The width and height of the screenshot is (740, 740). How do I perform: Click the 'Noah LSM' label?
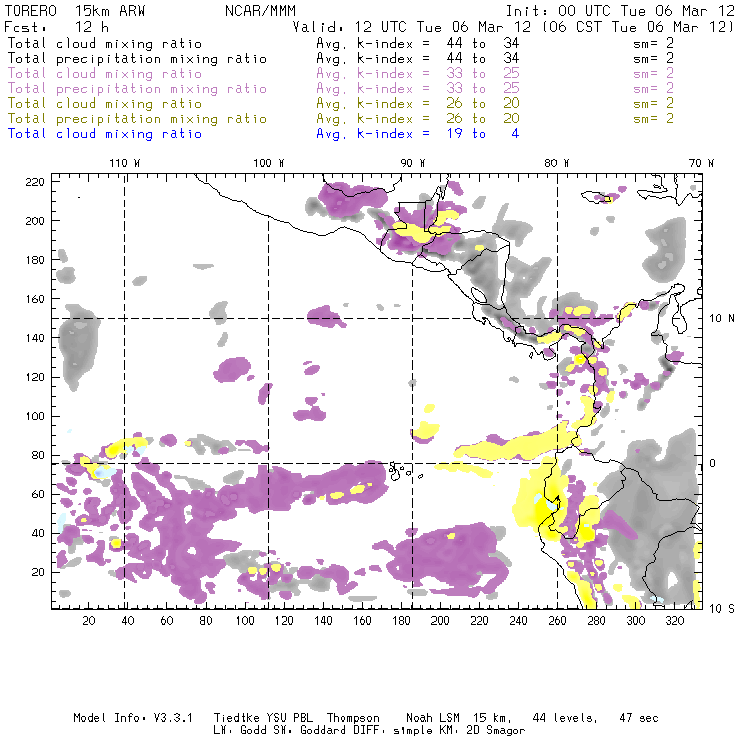point(433,718)
